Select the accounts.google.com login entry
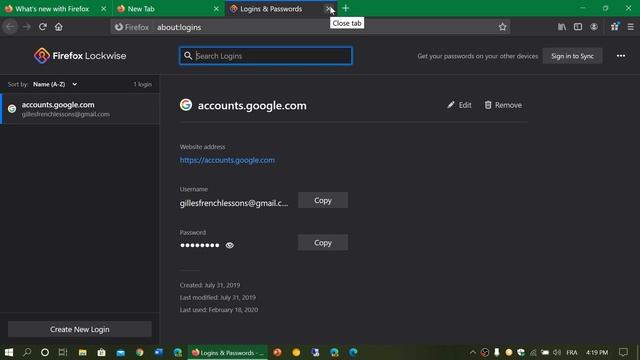The image size is (640, 360). pos(80,109)
